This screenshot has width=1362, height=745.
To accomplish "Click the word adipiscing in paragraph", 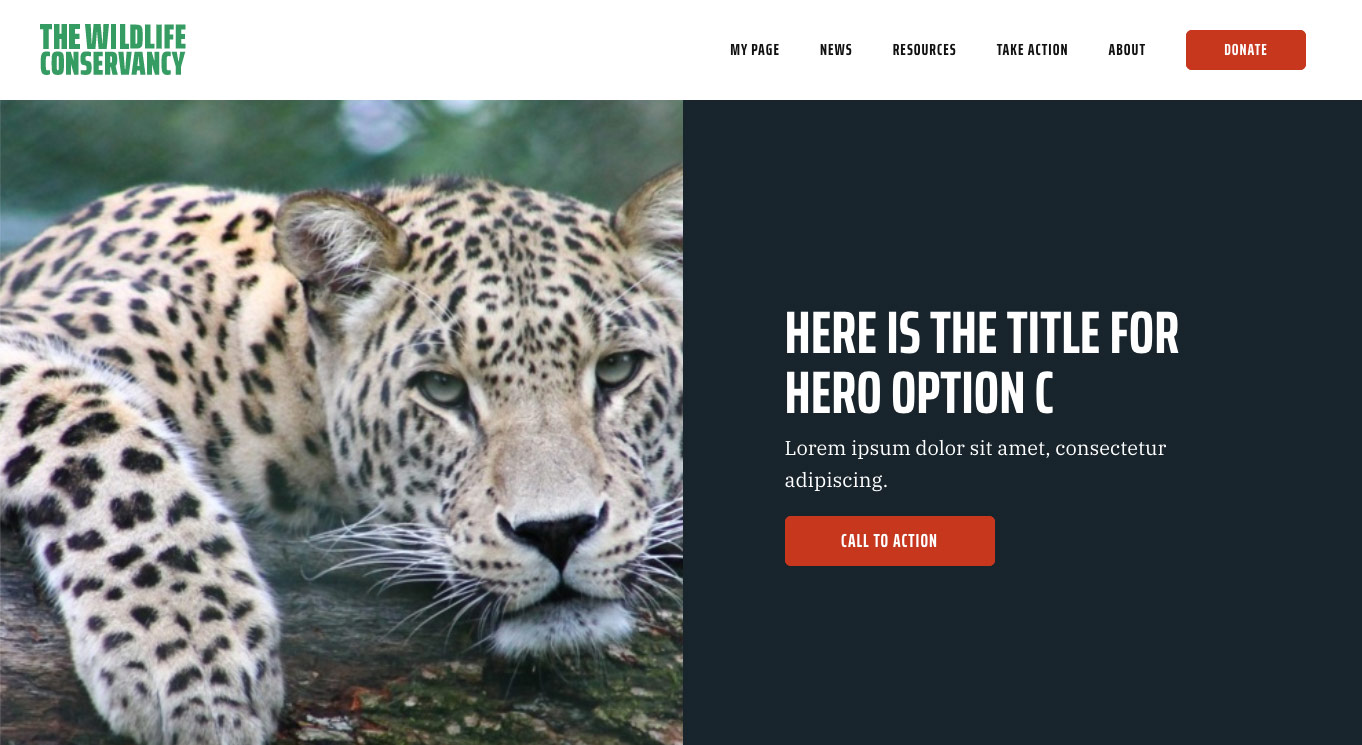I will pyautogui.click(x=836, y=481).
